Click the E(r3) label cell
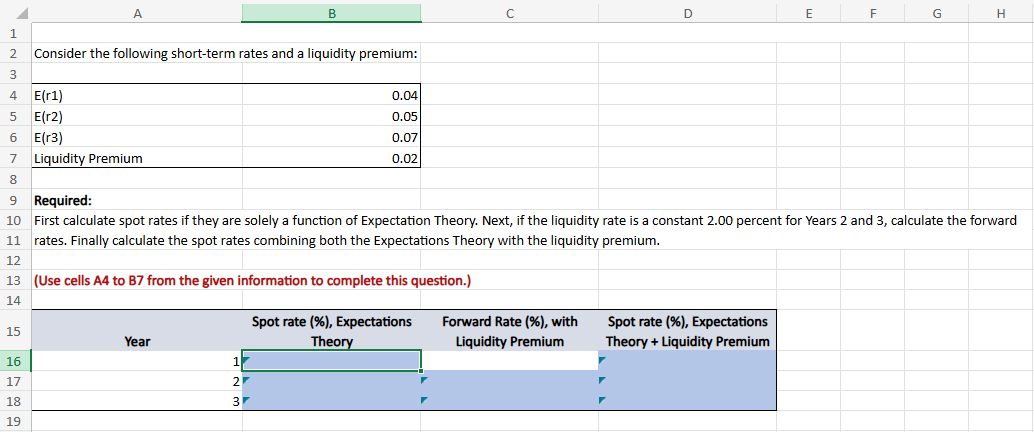The image size is (1034, 432). [x=137, y=137]
